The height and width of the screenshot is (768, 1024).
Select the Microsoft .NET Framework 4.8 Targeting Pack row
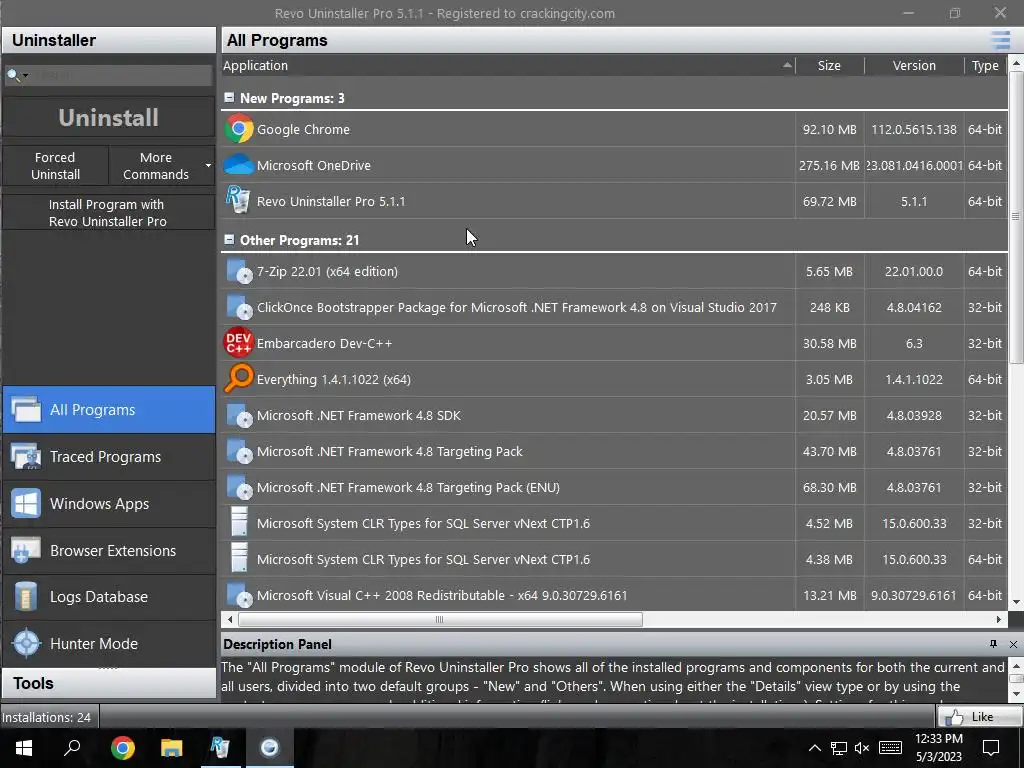pos(614,451)
